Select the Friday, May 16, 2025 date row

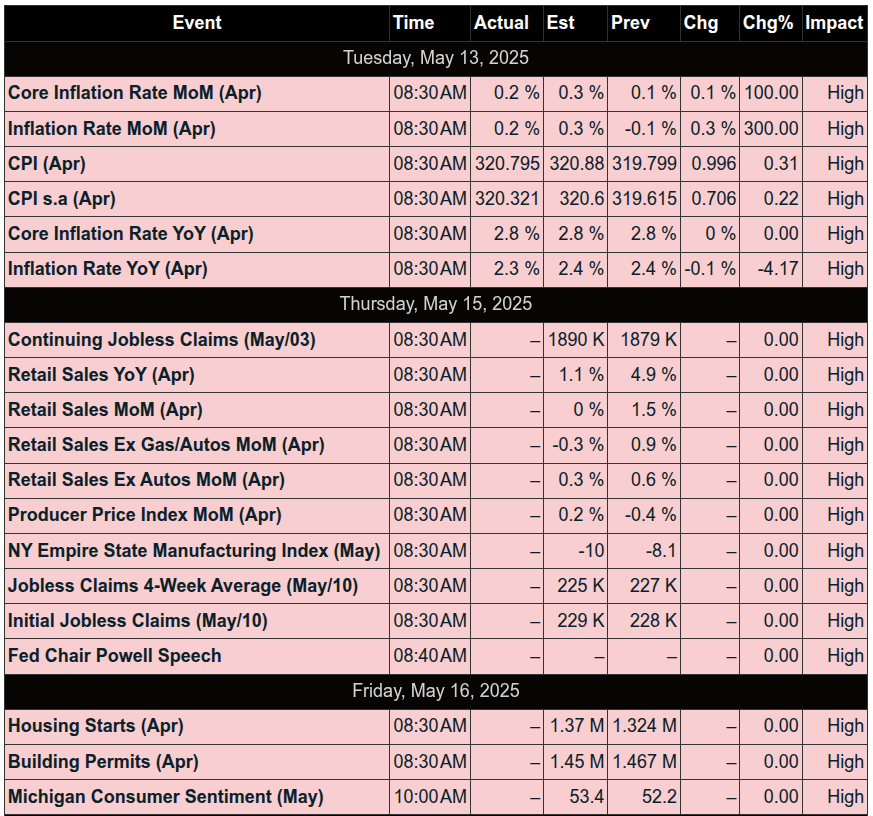pos(436,691)
